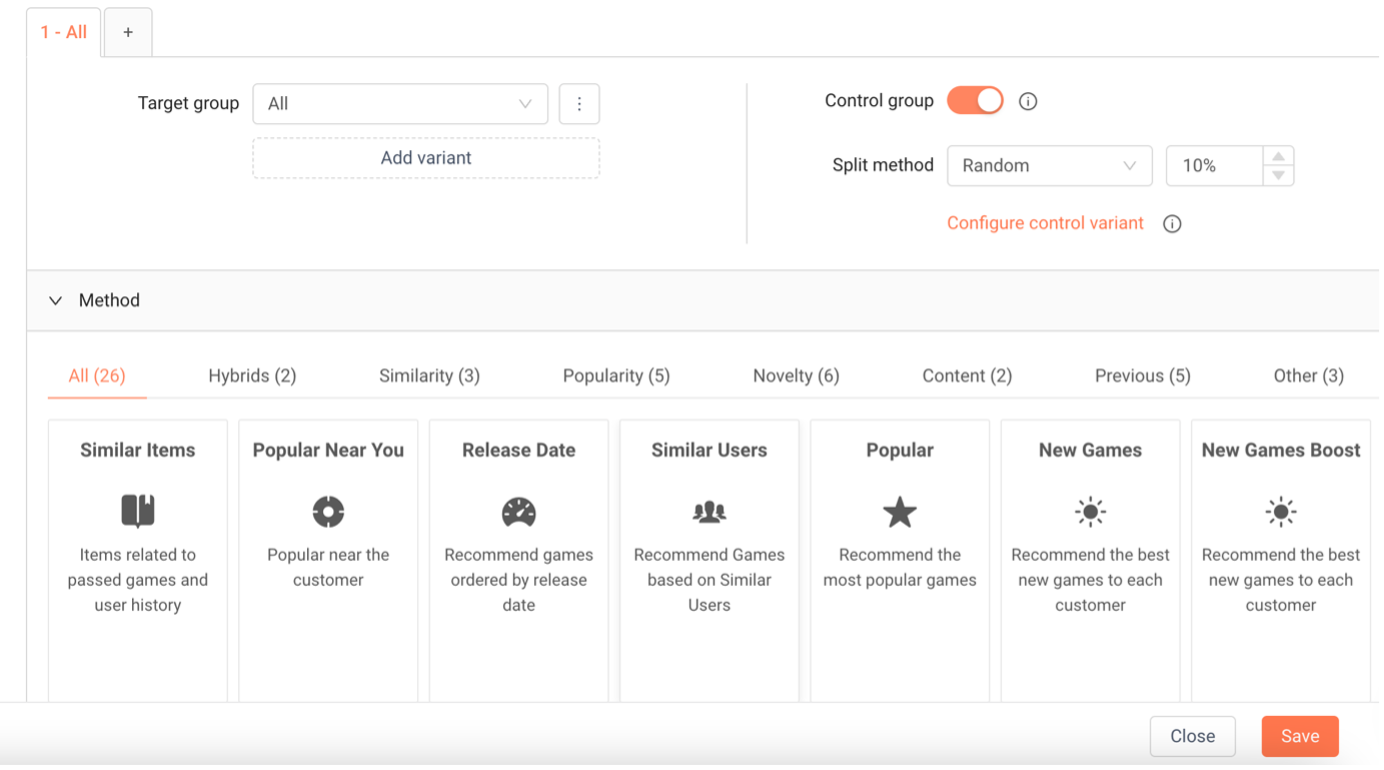
Task: Switch to the Hybrids (2) tab
Action: 252,376
